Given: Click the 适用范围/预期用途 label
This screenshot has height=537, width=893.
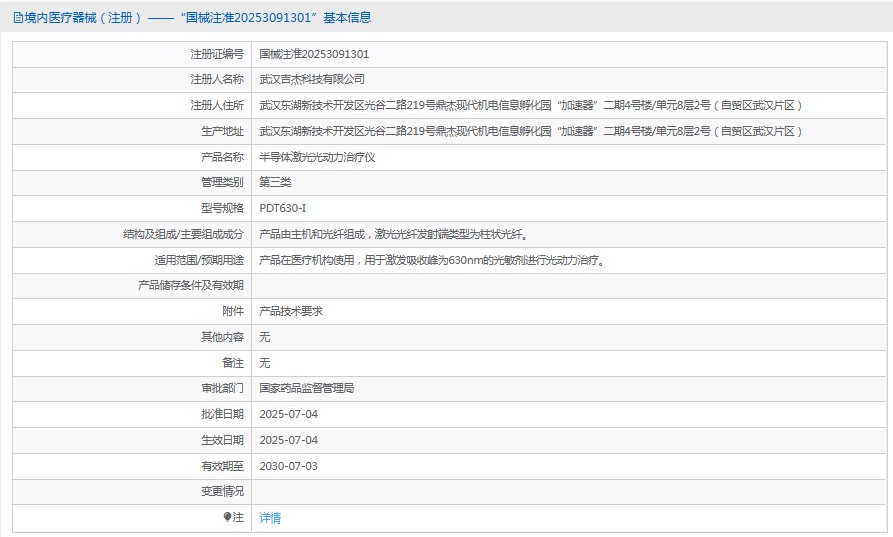Looking at the screenshot, I should [x=199, y=260].
